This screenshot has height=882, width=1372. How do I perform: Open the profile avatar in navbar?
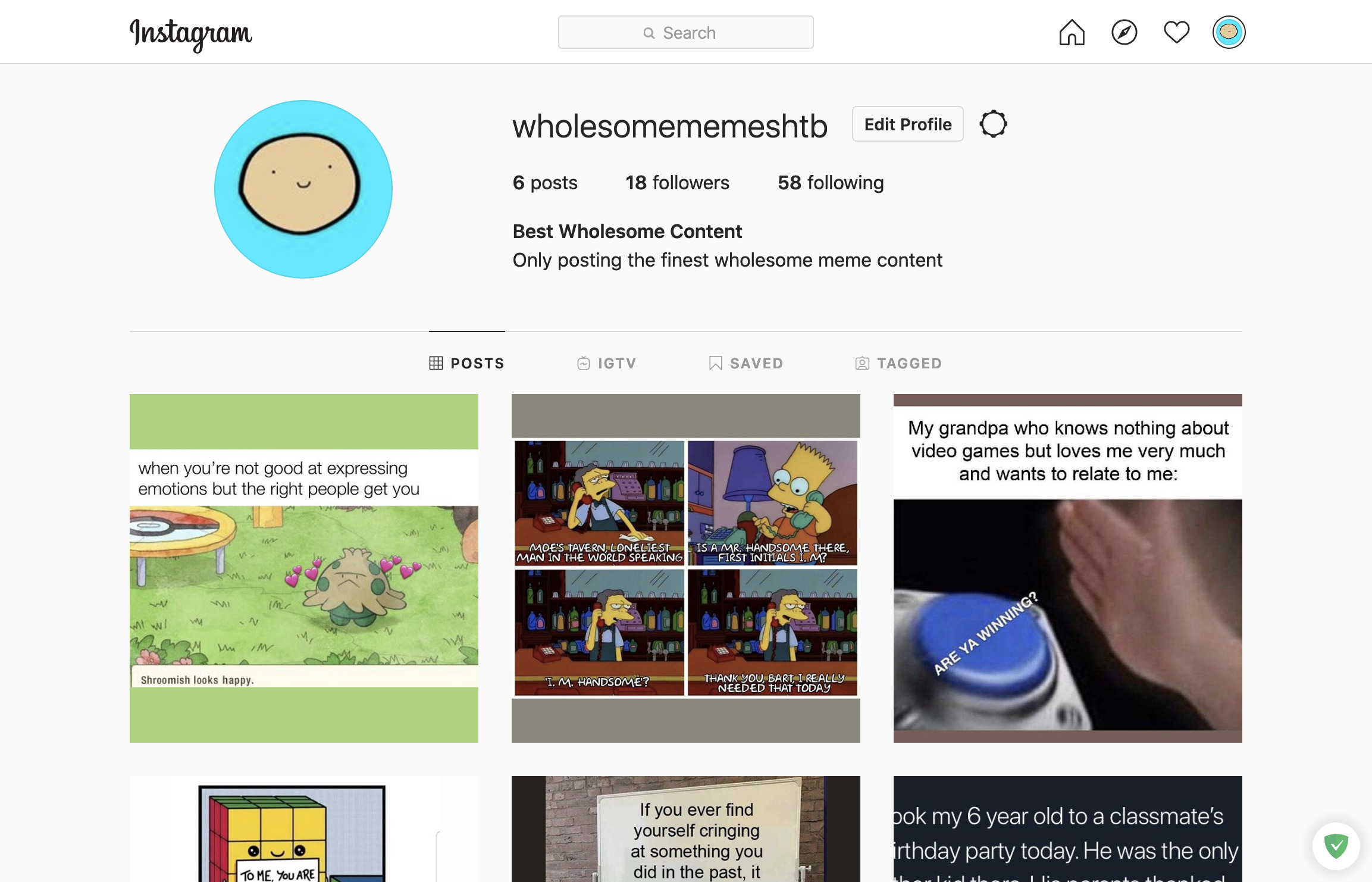[1229, 32]
